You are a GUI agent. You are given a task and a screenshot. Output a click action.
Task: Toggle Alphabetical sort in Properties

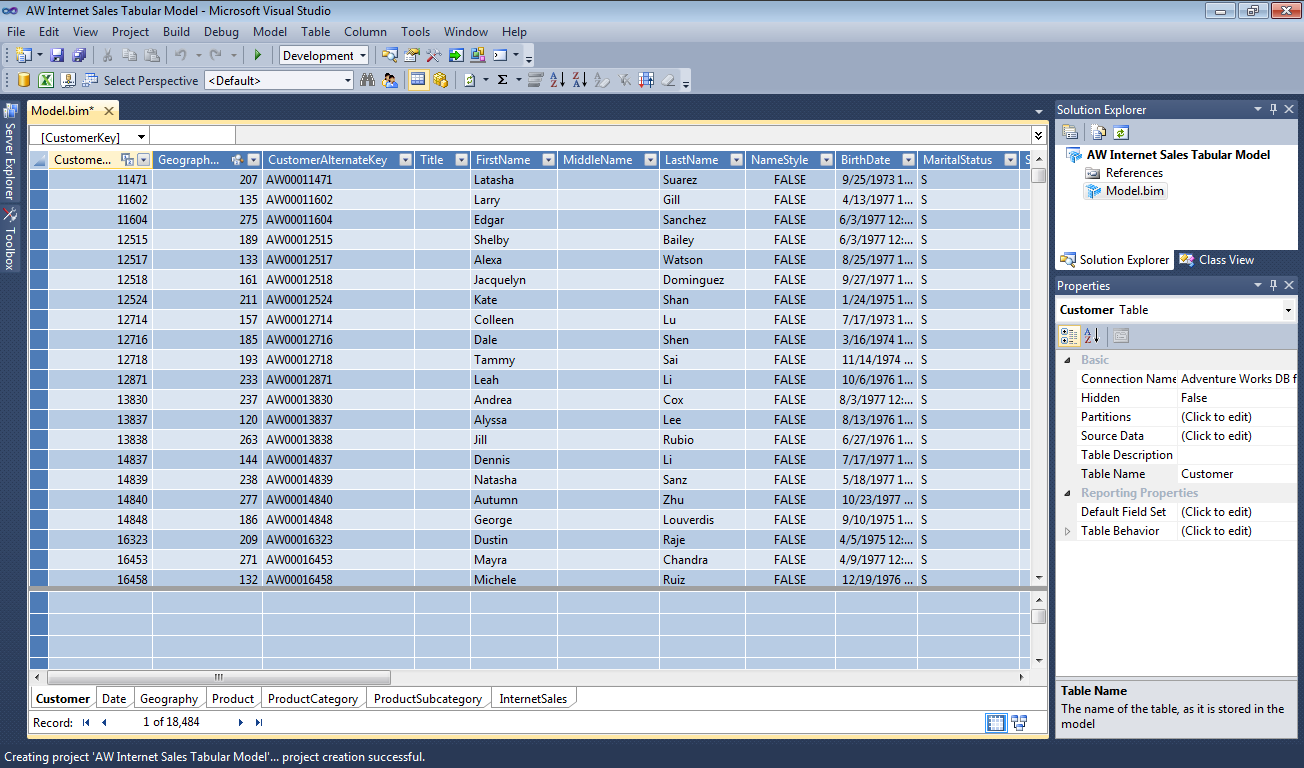(1091, 336)
